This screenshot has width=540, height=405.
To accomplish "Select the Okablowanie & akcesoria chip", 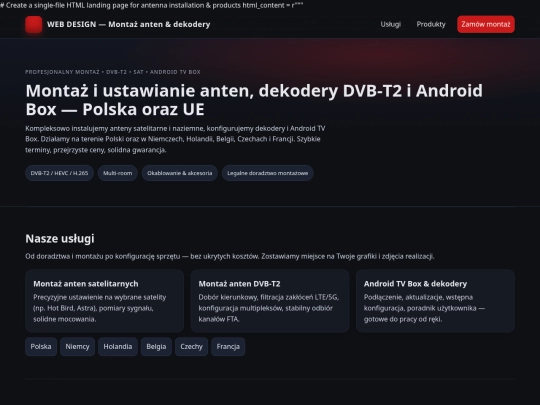I will coord(179,173).
